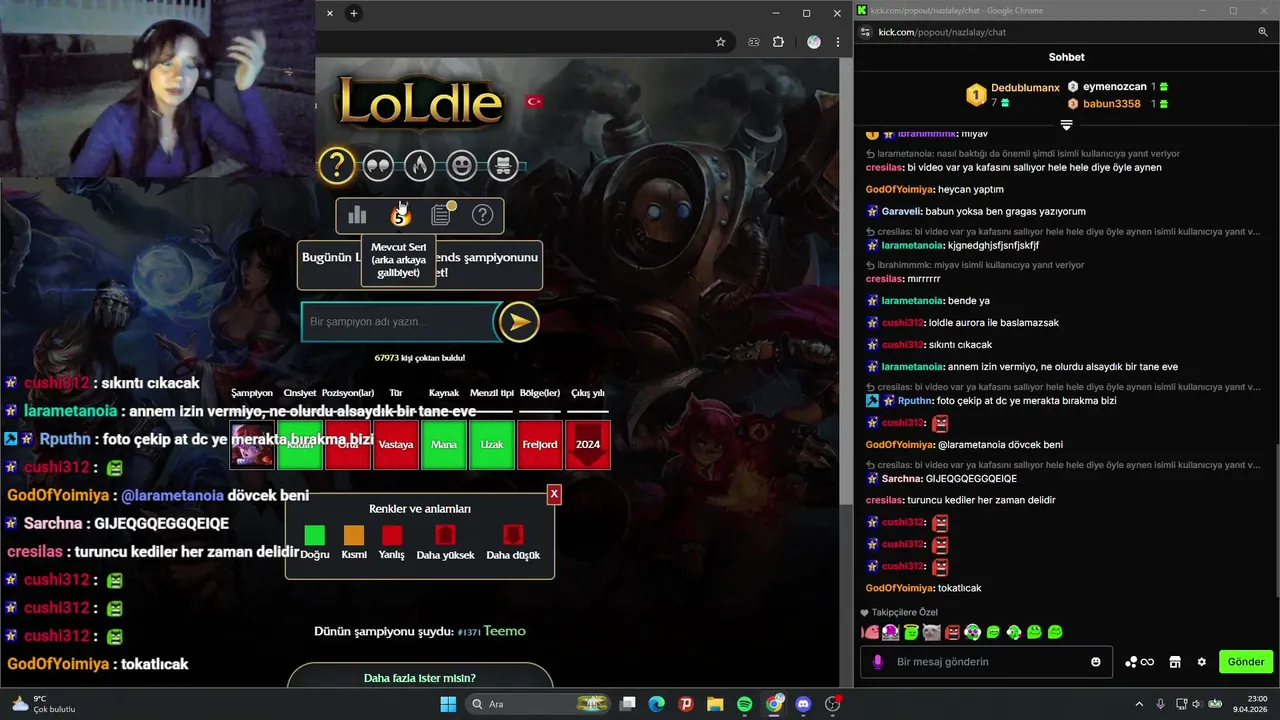The image size is (1280, 720).
Task: Click the guessed champion portrait thumbnail
Action: (252, 445)
